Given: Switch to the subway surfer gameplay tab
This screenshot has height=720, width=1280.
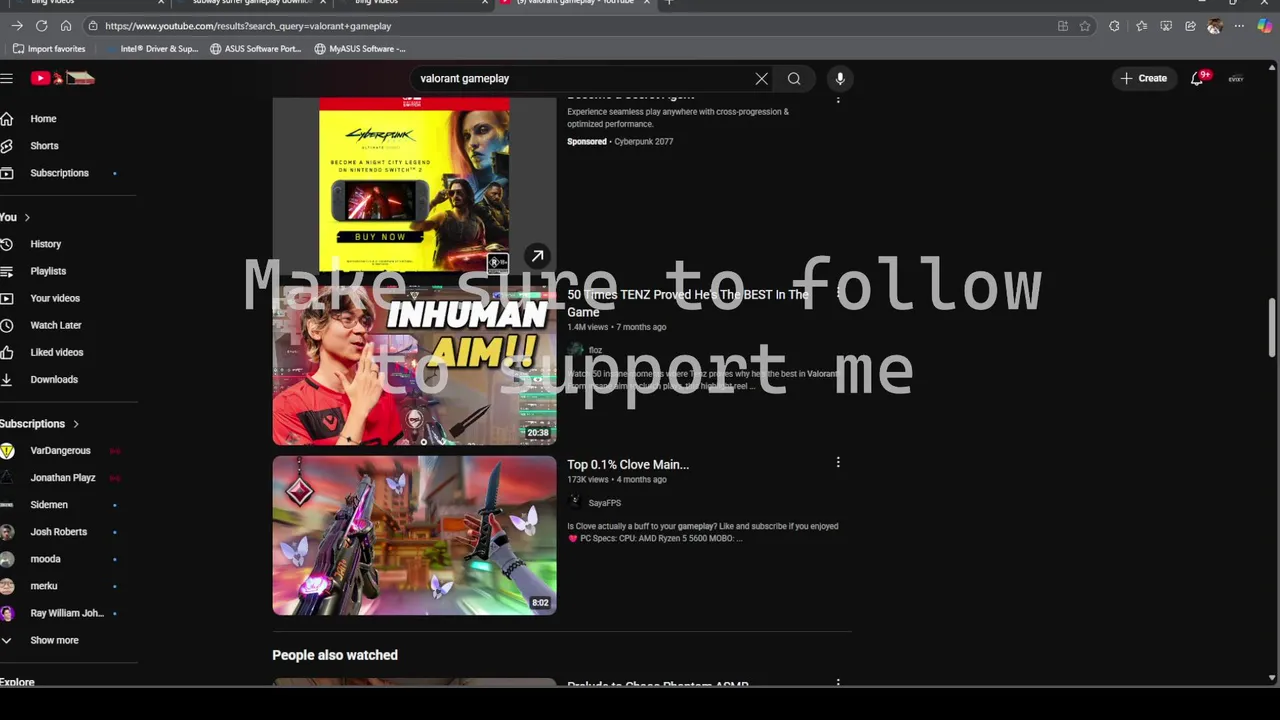Looking at the screenshot, I should click(x=252, y=2).
